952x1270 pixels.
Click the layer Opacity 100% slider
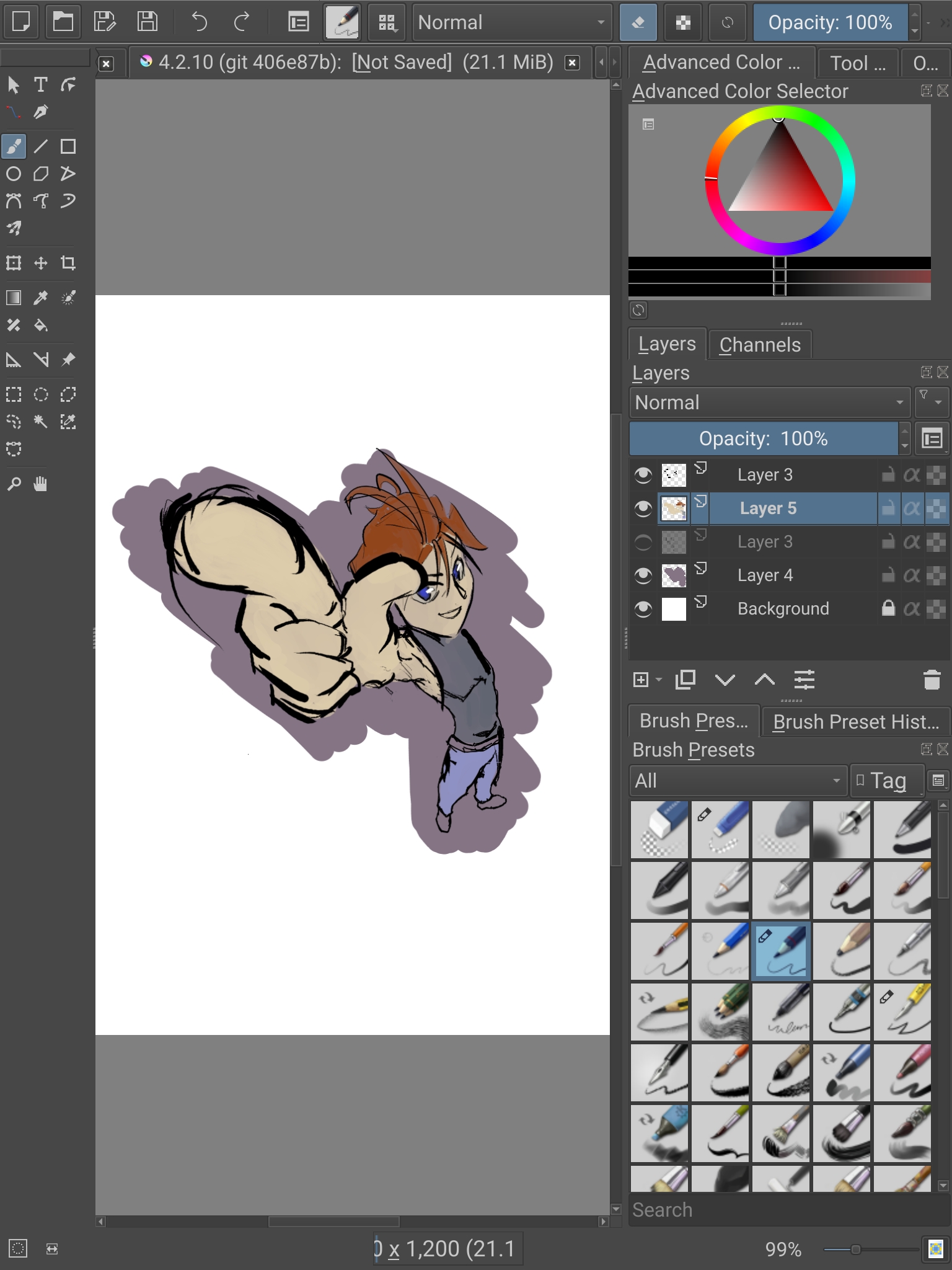763,439
